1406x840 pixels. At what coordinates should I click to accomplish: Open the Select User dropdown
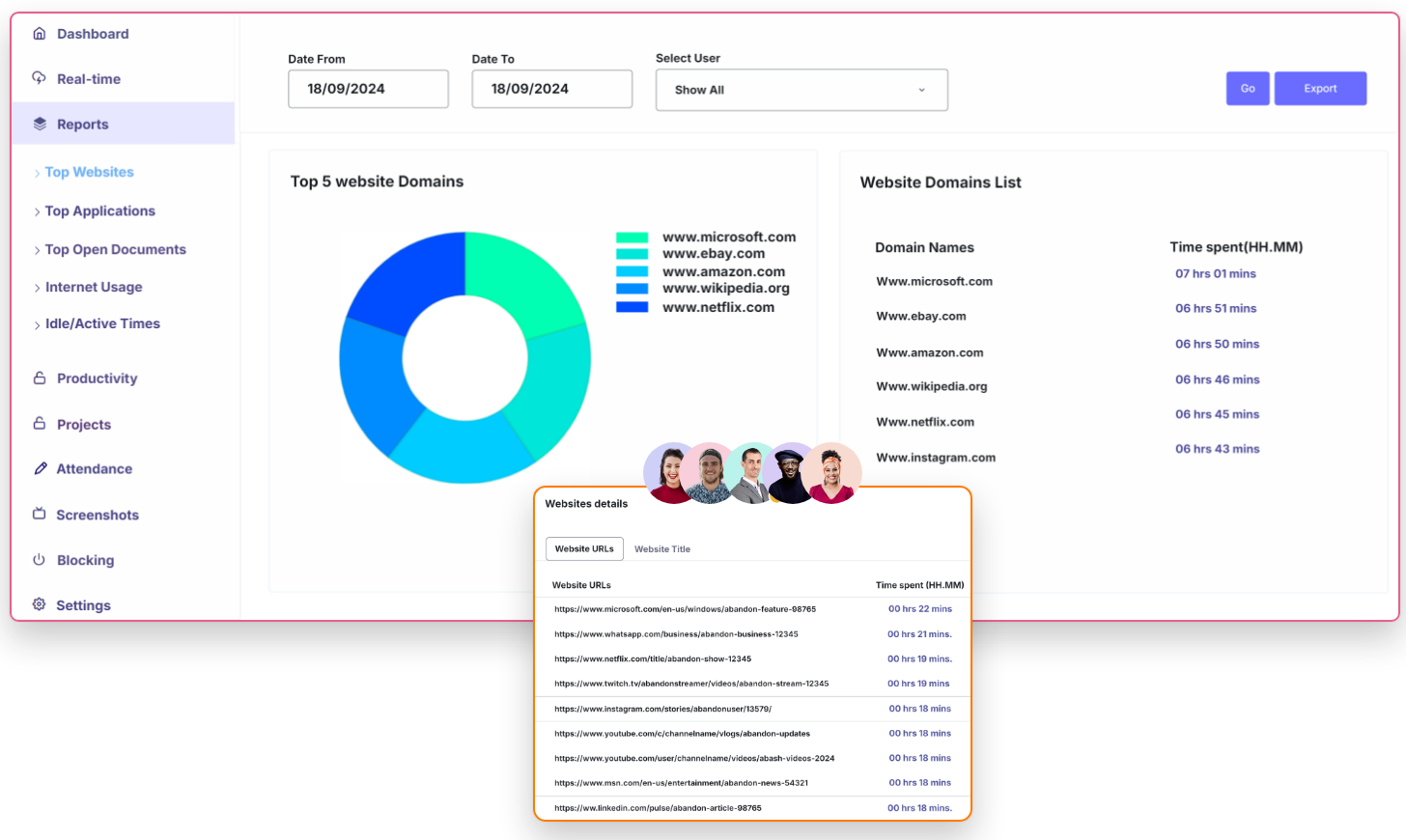pos(801,90)
